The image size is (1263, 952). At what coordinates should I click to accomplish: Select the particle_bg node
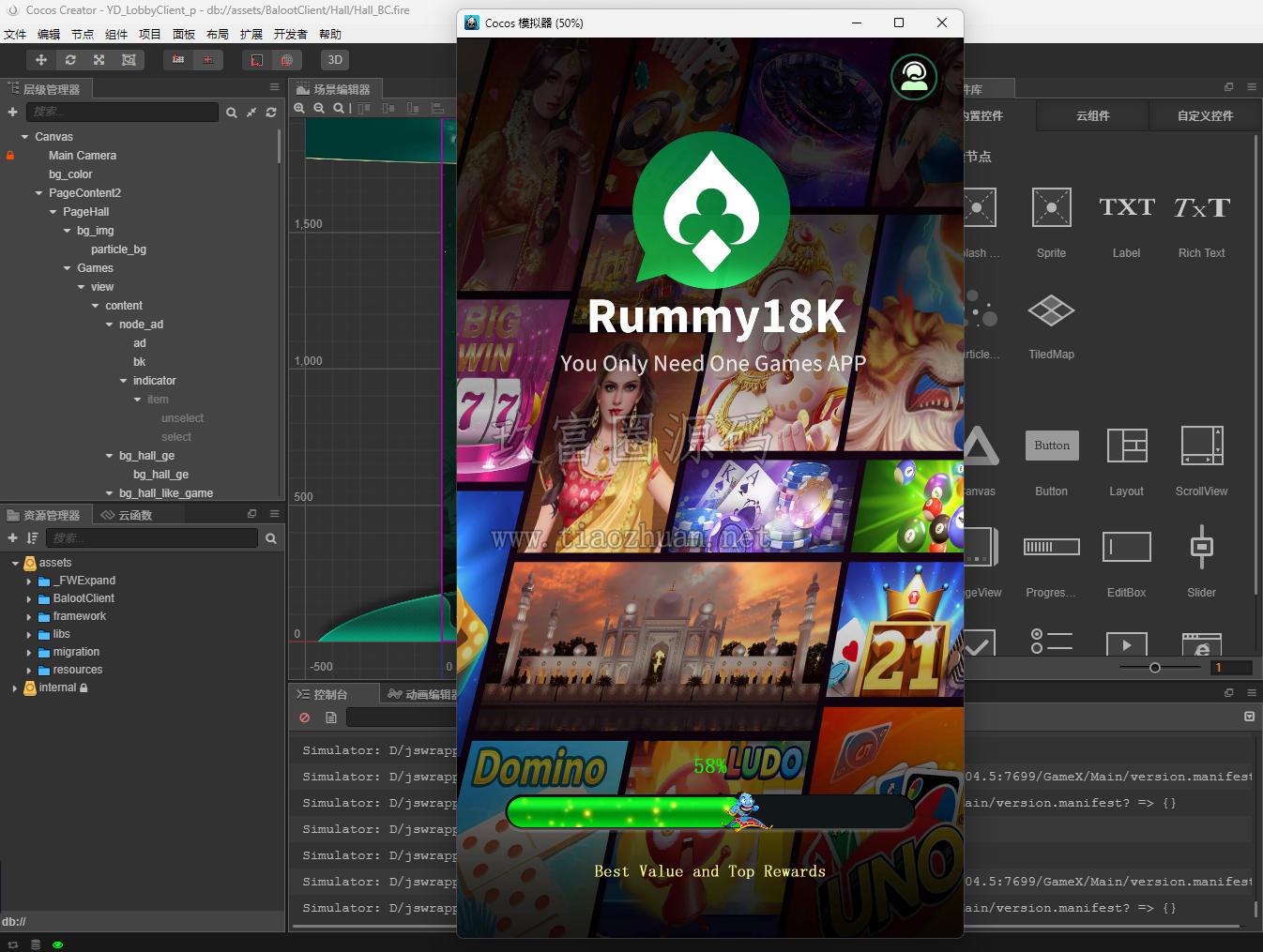coord(118,249)
